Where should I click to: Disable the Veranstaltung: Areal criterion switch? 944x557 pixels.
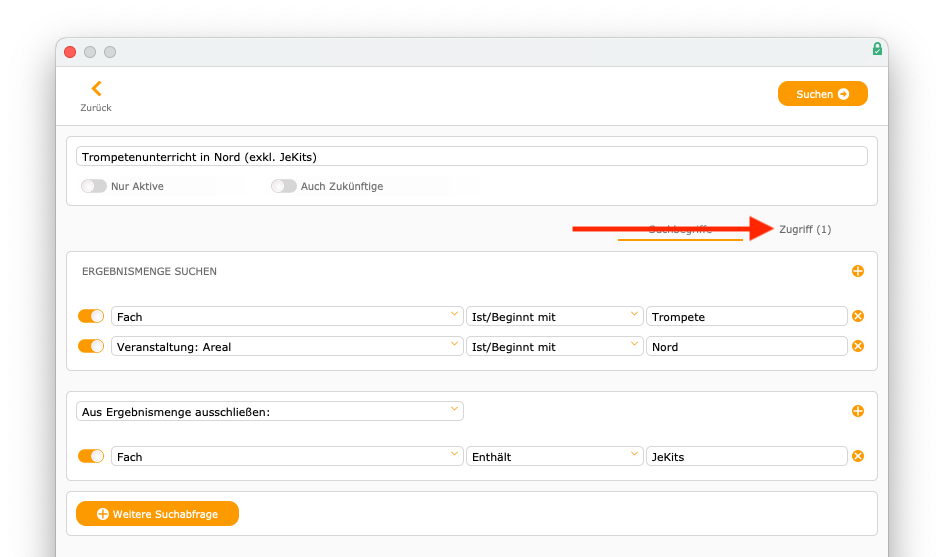point(91,346)
